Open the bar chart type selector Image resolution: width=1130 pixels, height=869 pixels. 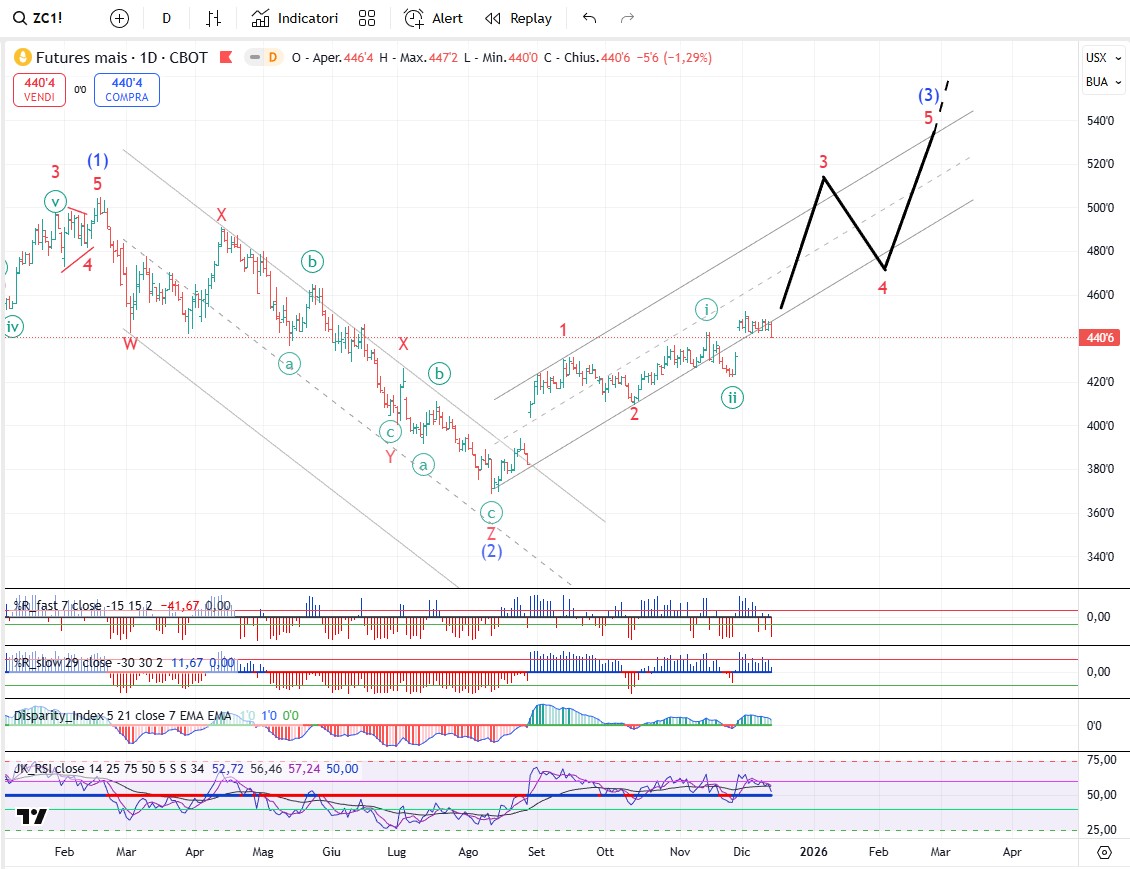[213, 18]
